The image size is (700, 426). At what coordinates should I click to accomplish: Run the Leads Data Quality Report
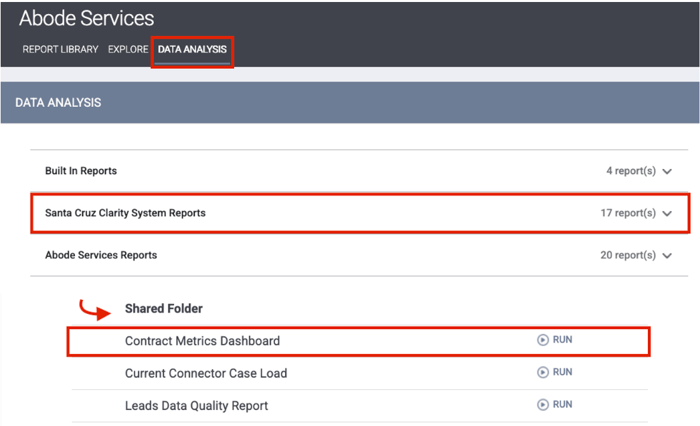click(x=562, y=404)
